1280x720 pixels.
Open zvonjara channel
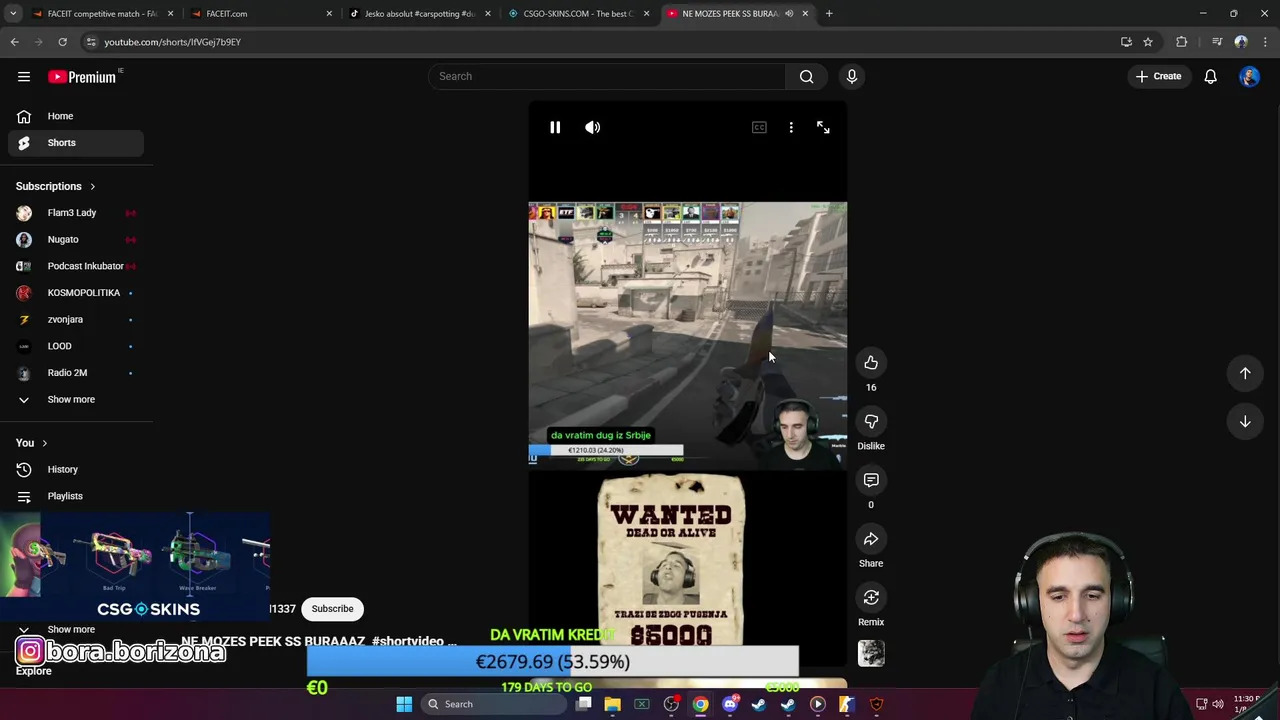(x=76, y=319)
